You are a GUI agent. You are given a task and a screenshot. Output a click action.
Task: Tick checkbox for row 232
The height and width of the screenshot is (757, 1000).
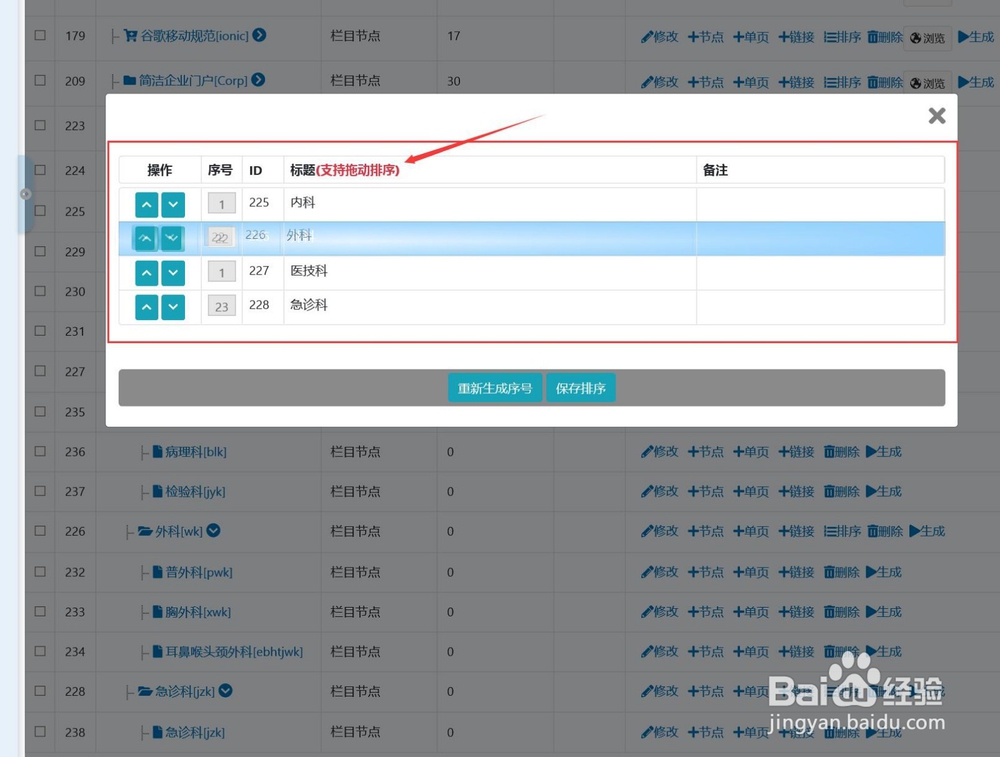pyautogui.click(x=40, y=571)
